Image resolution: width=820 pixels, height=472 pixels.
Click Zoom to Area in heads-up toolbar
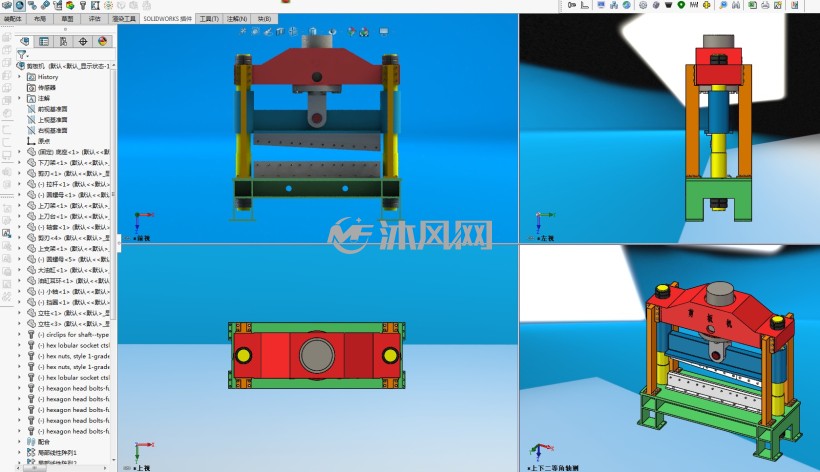255,31
